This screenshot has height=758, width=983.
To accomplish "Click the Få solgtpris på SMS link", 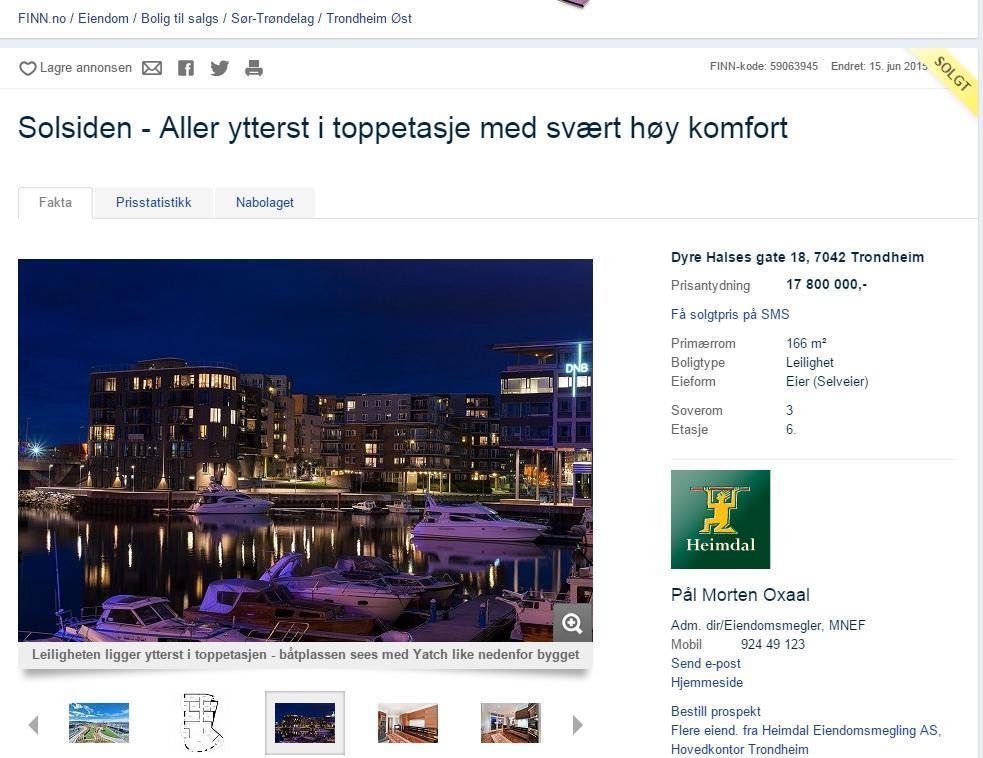I will 730,314.
